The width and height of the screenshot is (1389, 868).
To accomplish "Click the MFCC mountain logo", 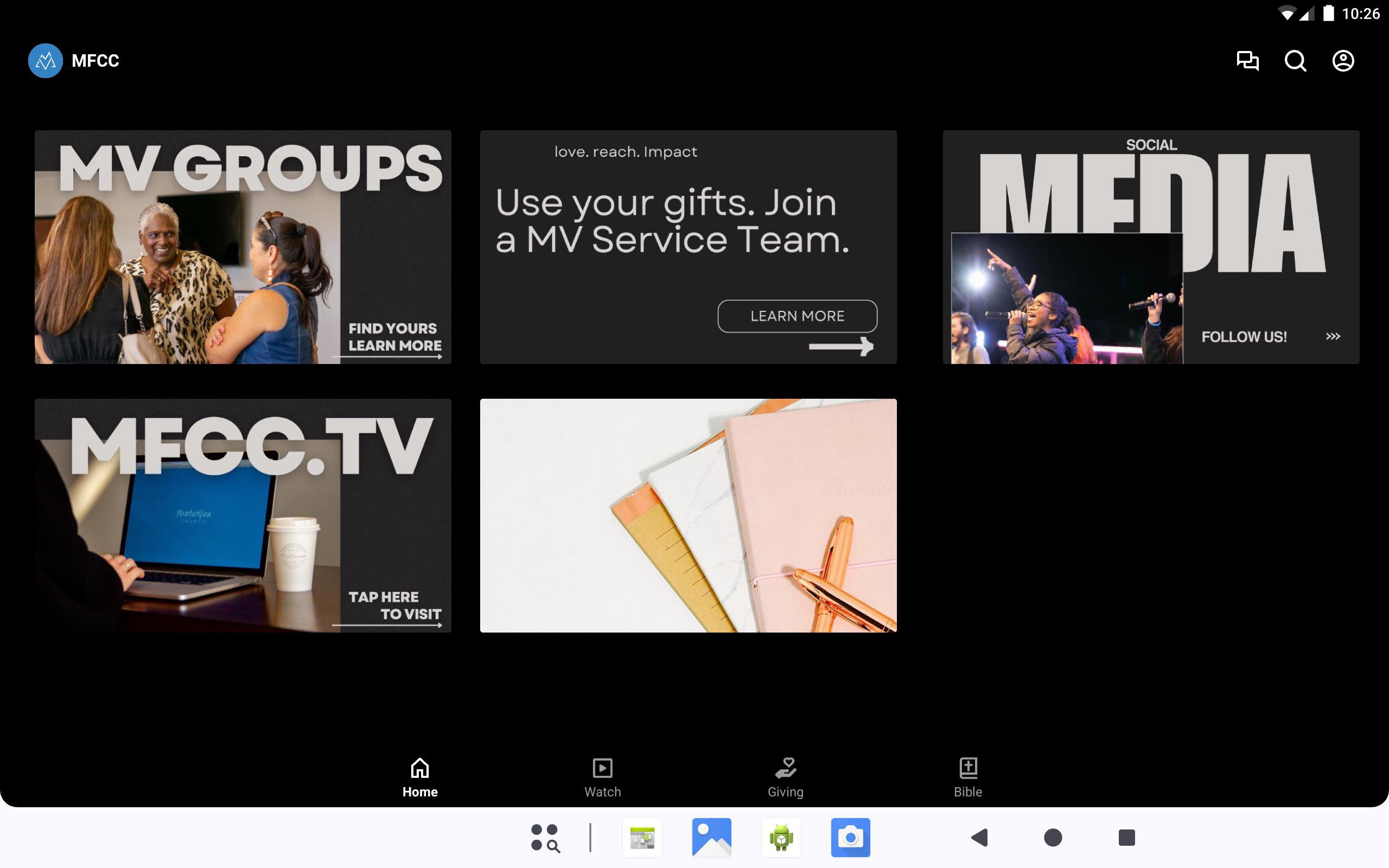I will [x=46, y=61].
